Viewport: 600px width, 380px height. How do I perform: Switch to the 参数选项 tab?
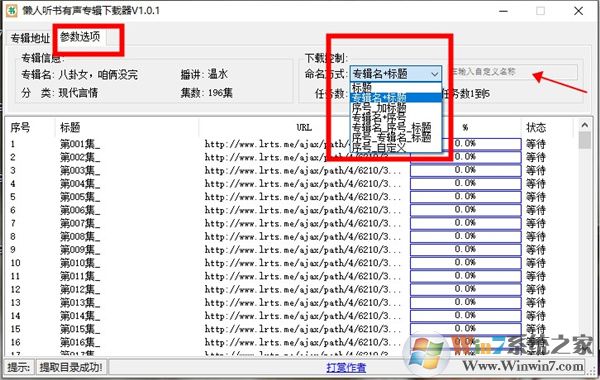[x=80, y=37]
